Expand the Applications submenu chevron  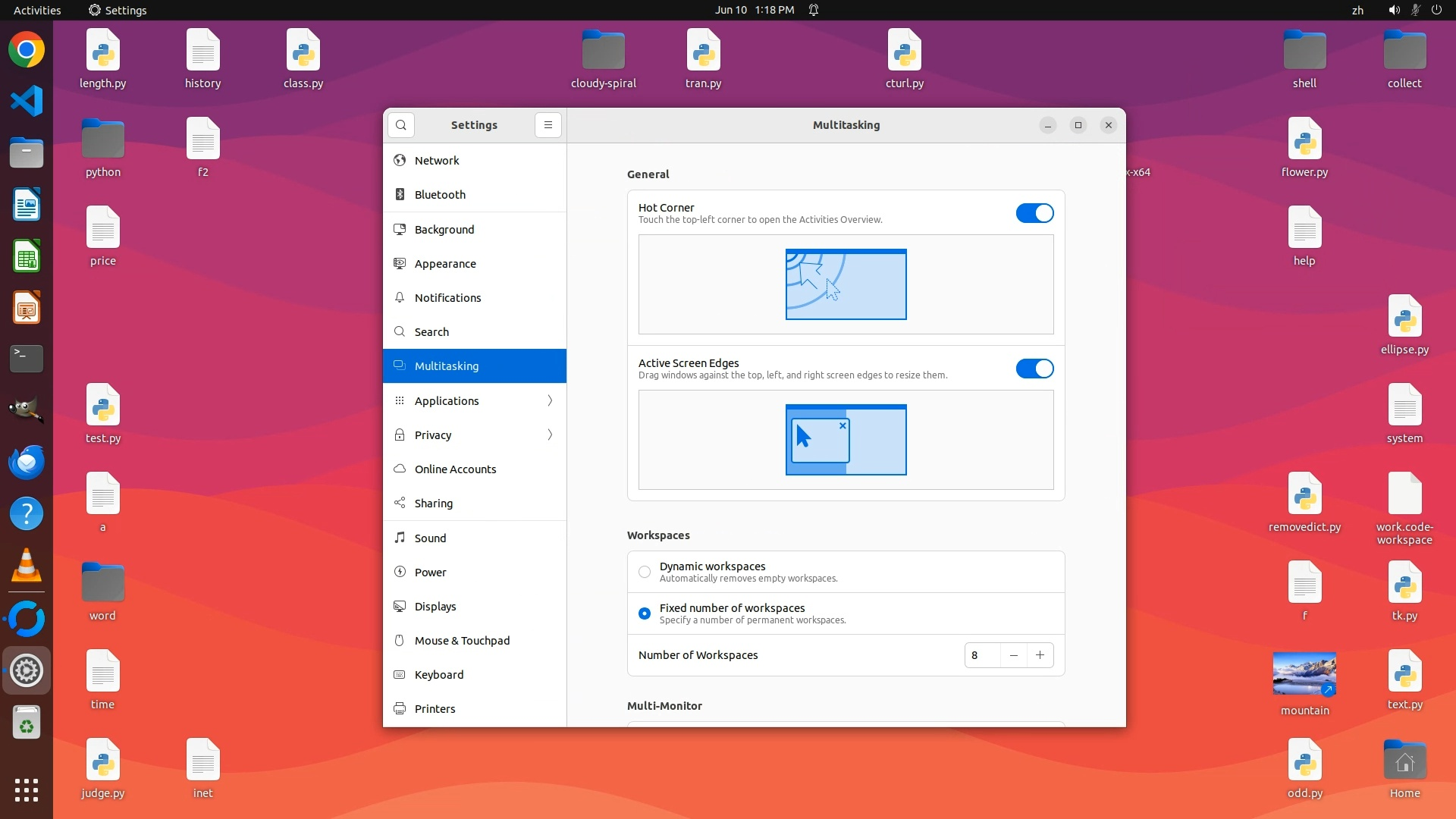[550, 401]
